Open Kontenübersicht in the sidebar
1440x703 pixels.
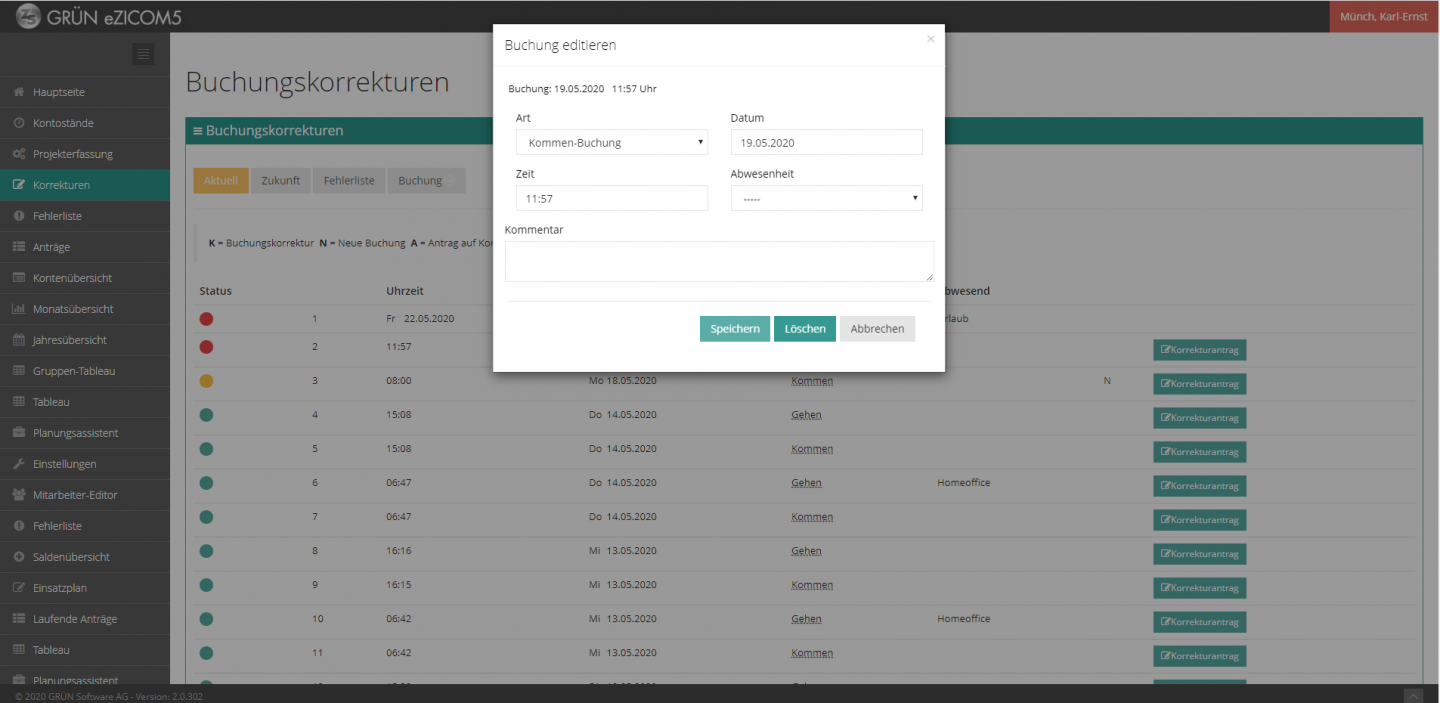85,278
